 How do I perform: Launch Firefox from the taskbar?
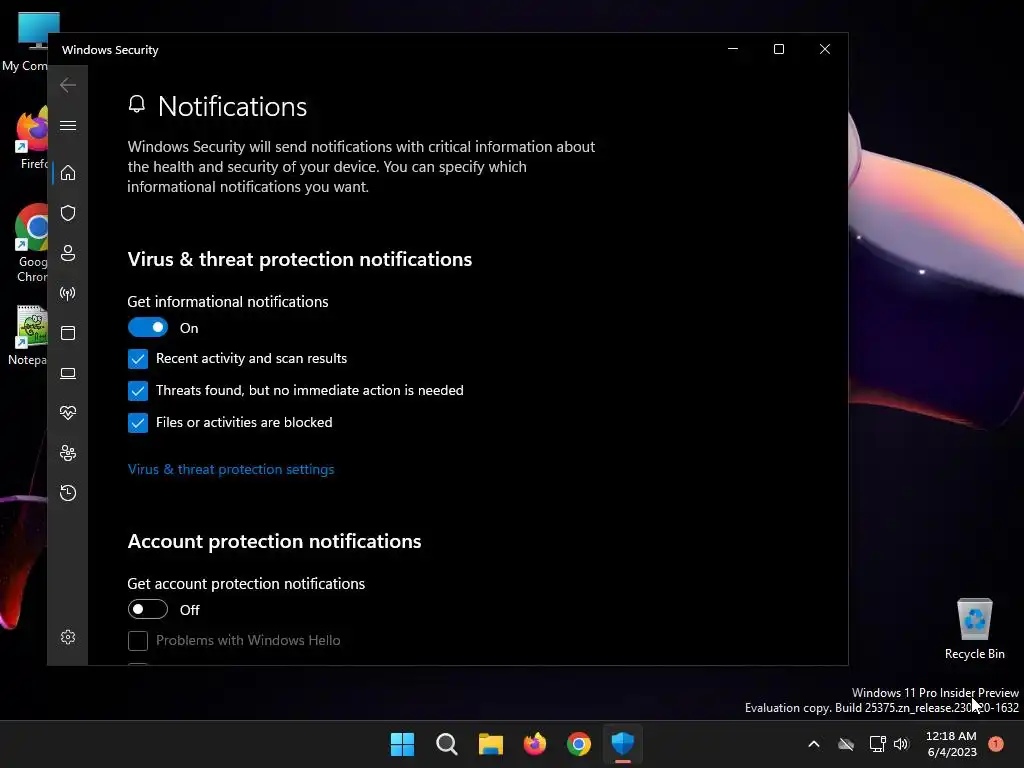535,744
